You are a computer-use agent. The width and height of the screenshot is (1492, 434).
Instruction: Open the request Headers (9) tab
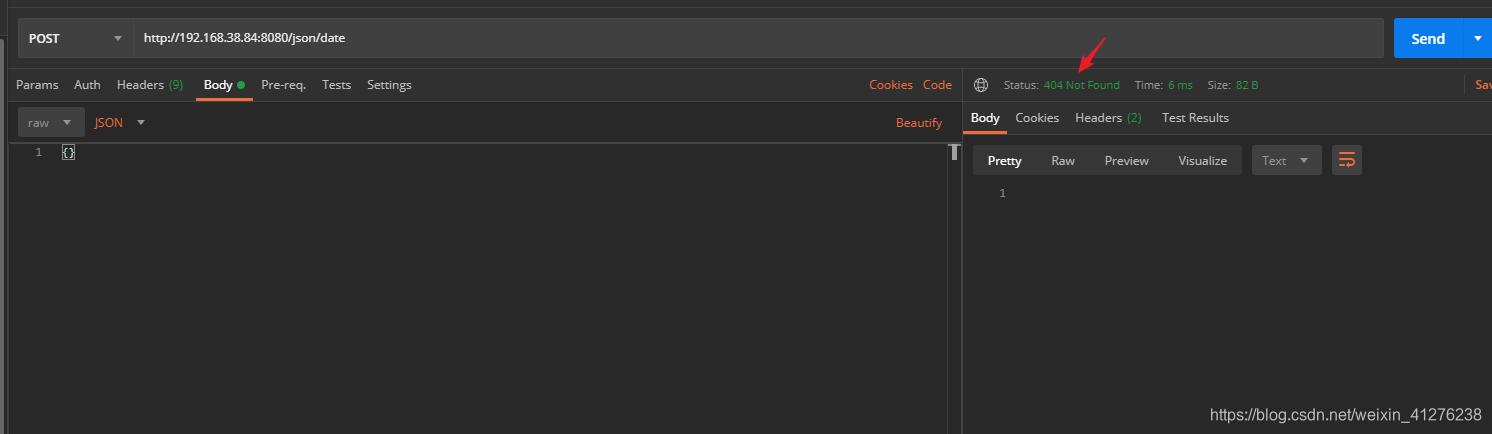(x=150, y=85)
